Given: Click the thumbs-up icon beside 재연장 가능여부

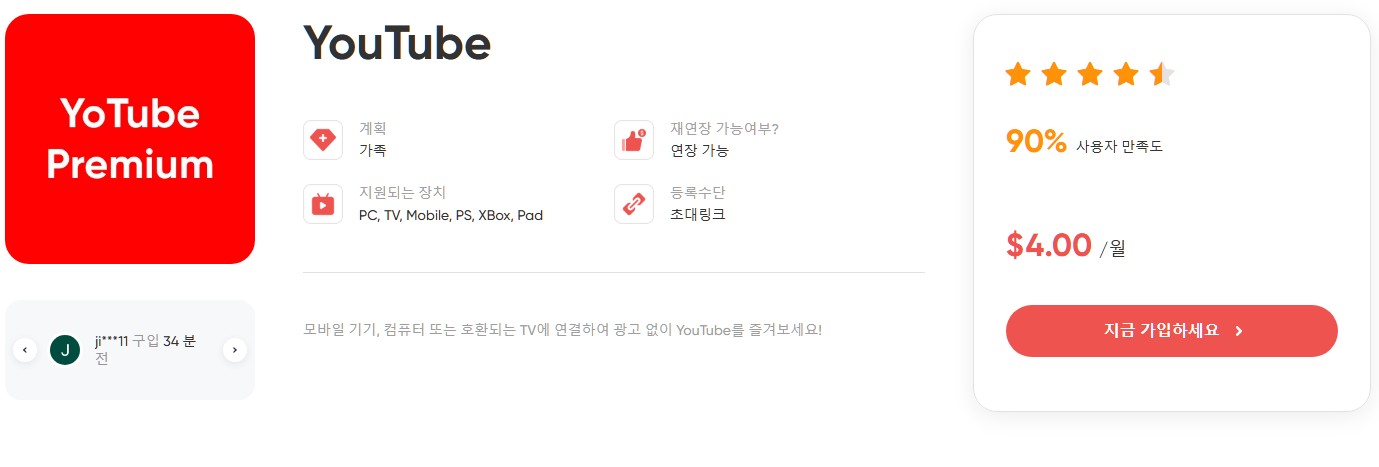Looking at the screenshot, I should (634, 140).
